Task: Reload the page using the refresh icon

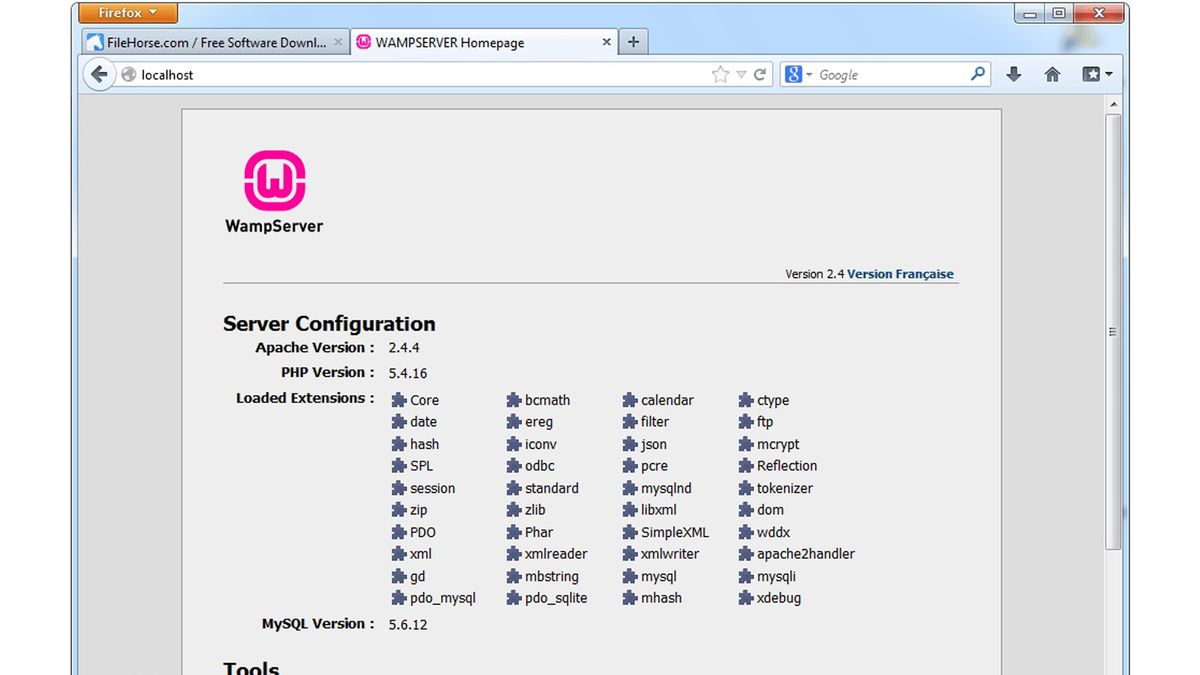Action: click(x=761, y=74)
